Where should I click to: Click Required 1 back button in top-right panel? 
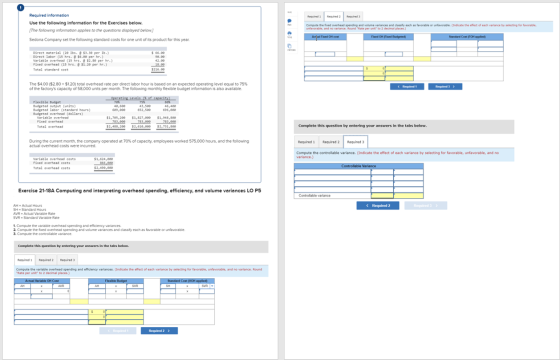[x=407, y=86]
